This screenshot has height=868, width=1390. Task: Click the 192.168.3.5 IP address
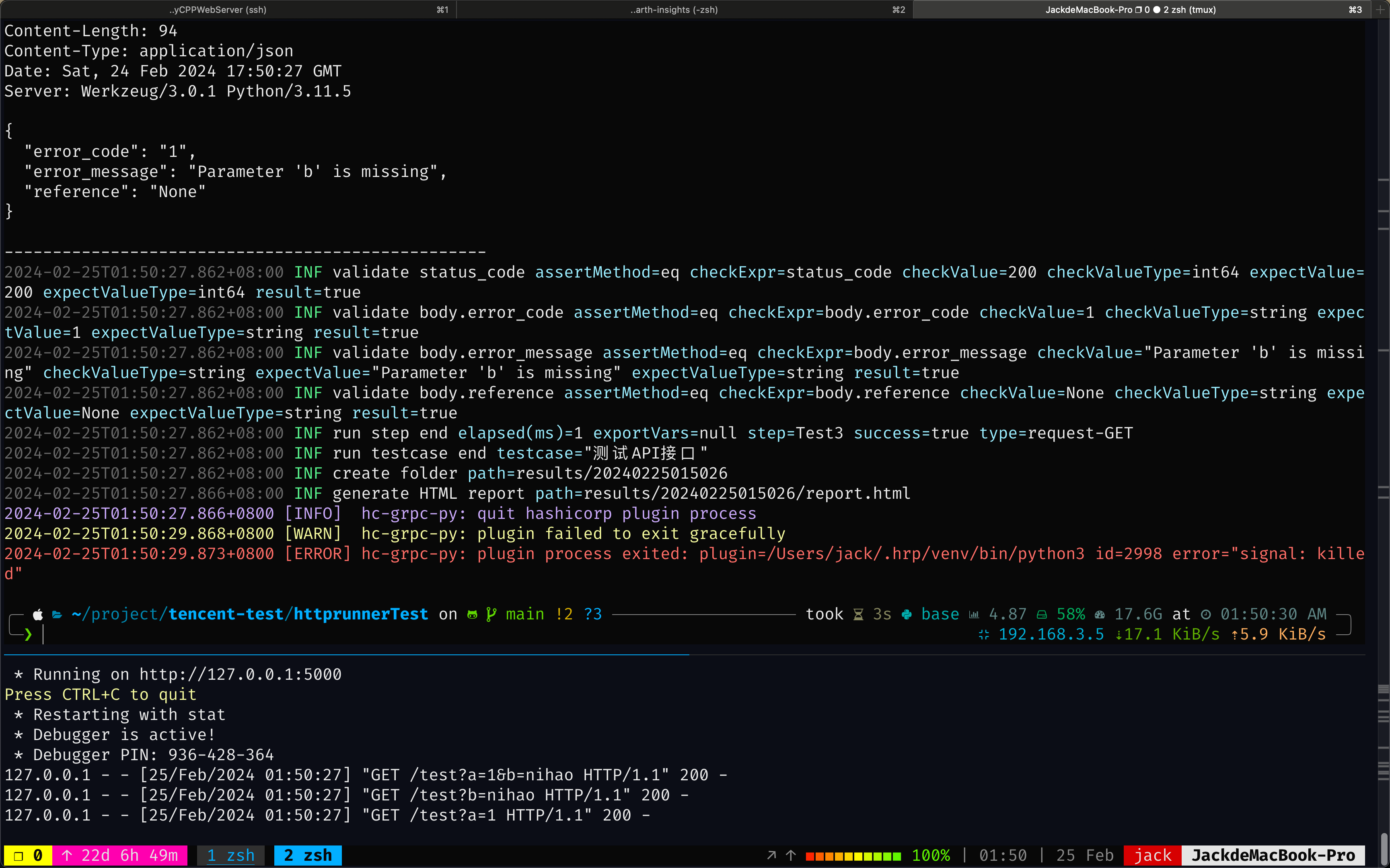[1051, 634]
